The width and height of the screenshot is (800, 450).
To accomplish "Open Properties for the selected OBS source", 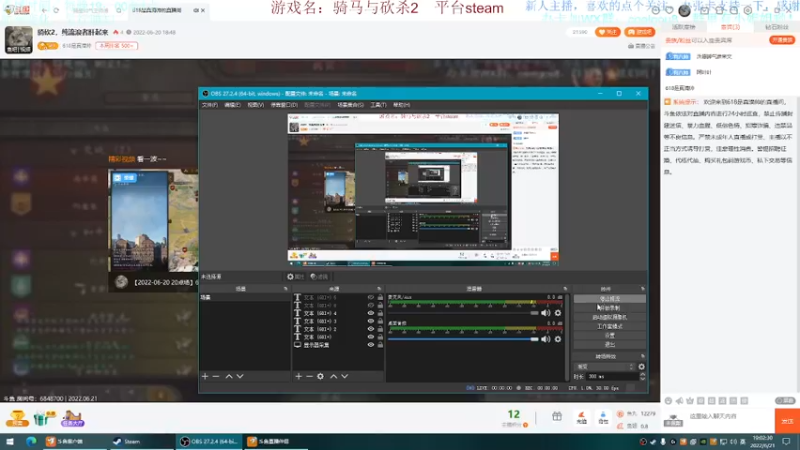I will coord(295,277).
